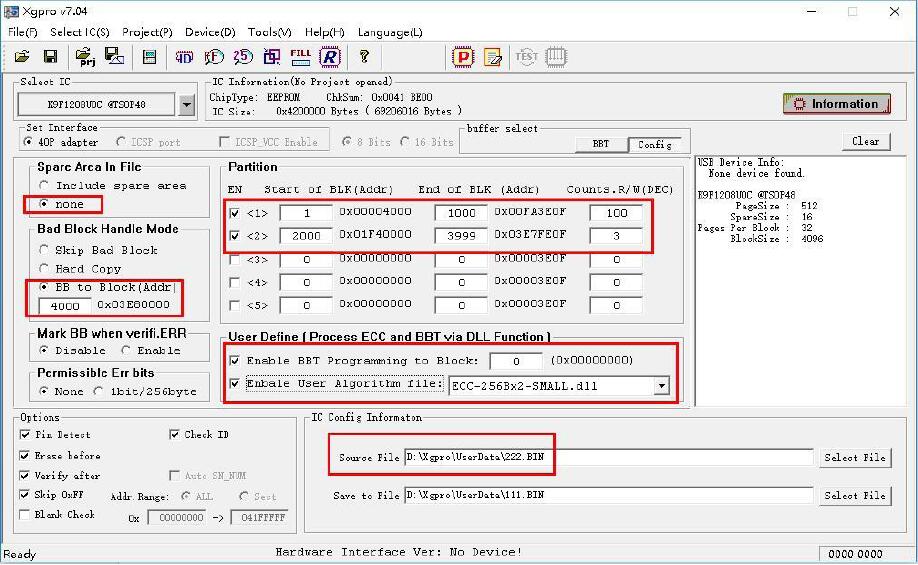
Task: Click the Source File path field
Action: pos(608,457)
